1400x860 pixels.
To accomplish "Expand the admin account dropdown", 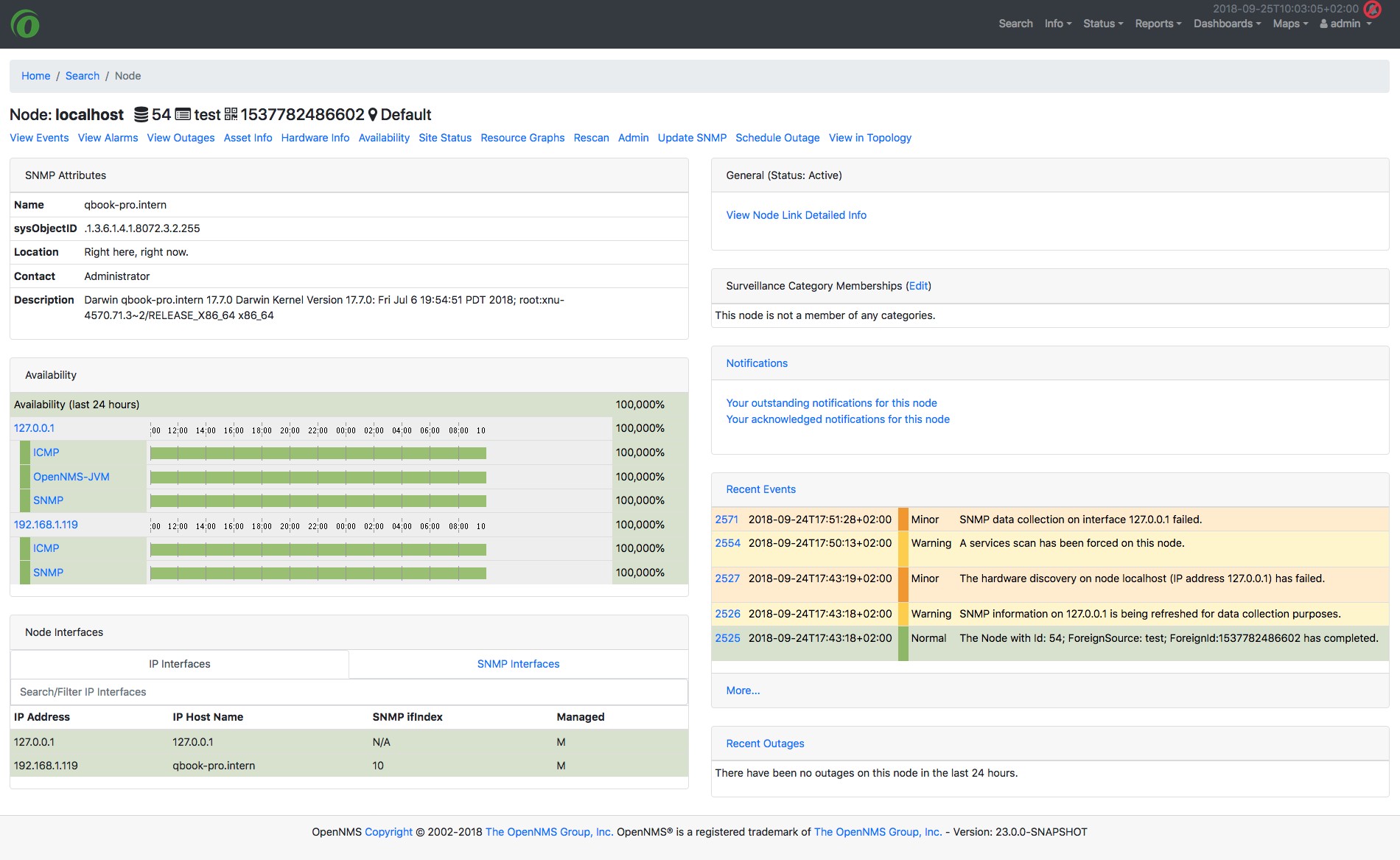I will [x=1346, y=23].
